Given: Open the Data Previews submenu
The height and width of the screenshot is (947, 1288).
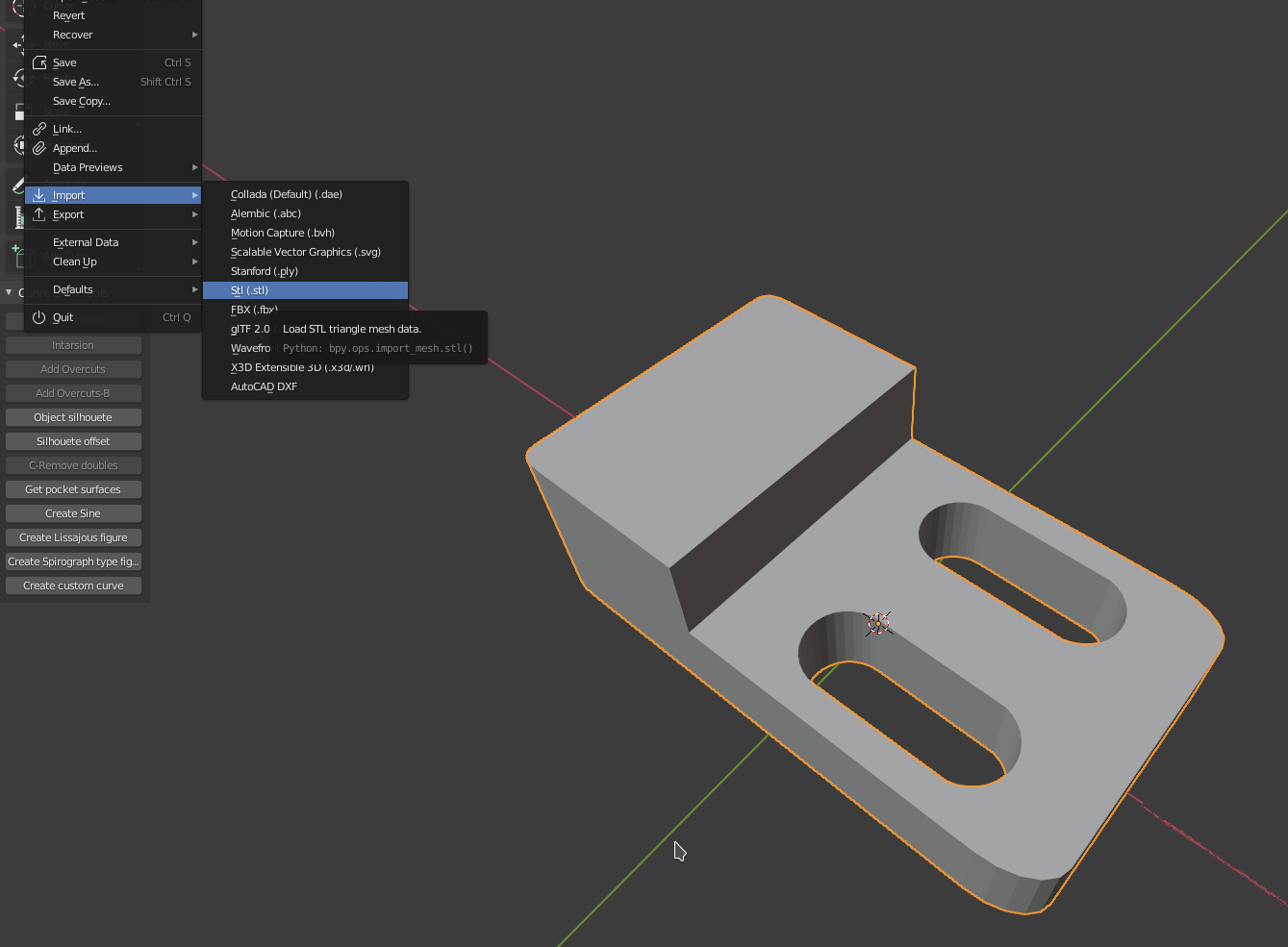Looking at the screenshot, I should 88,167.
